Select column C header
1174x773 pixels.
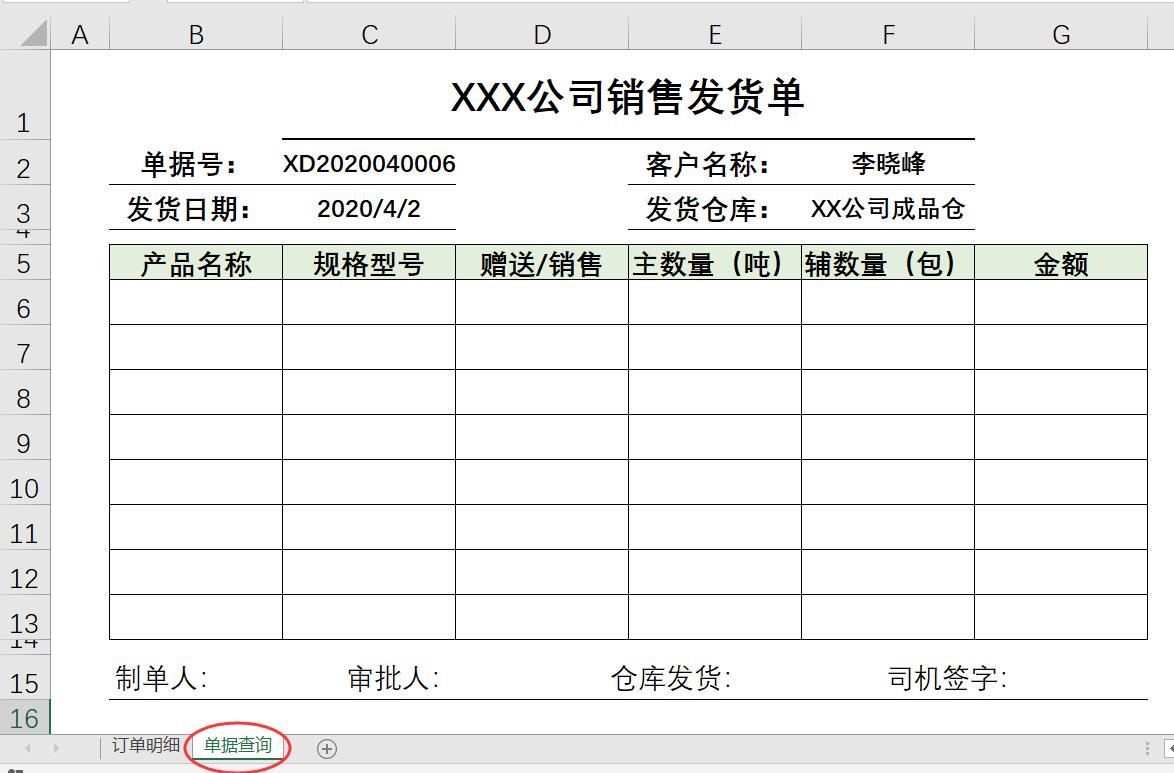pos(369,34)
